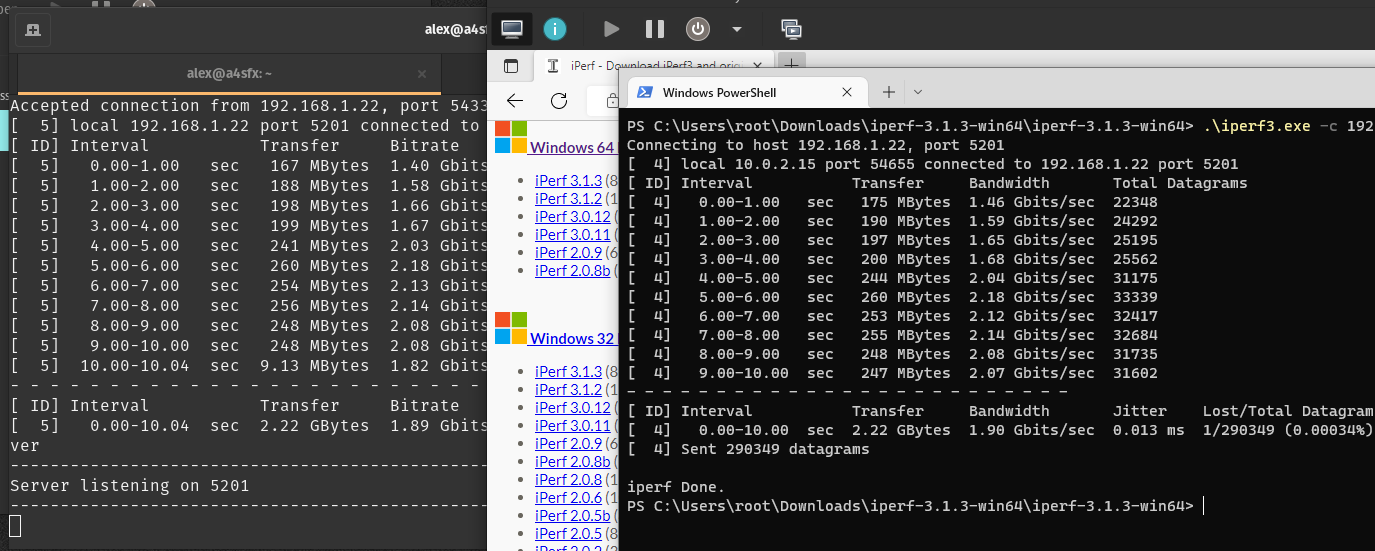The height and width of the screenshot is (551, 1375).
Task: Click iPerf 3.1.2 link under Windows 32
Action: pyautogui.click(x=568, y=389)
